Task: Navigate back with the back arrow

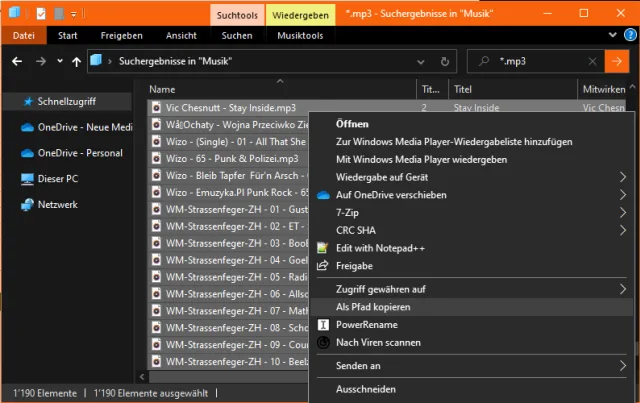Action: click(17, 62)
